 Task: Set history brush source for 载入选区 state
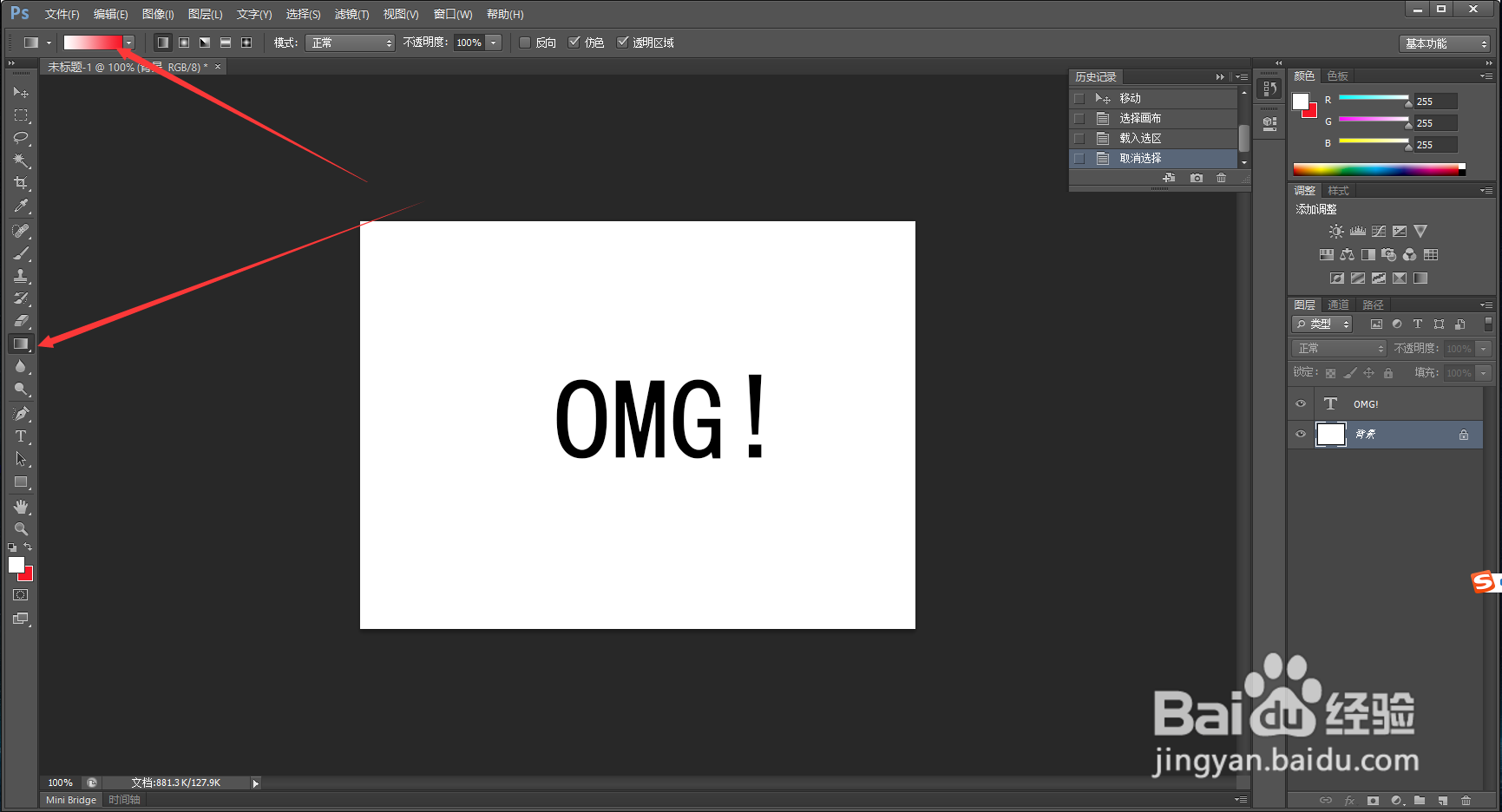coord(1079,139)
